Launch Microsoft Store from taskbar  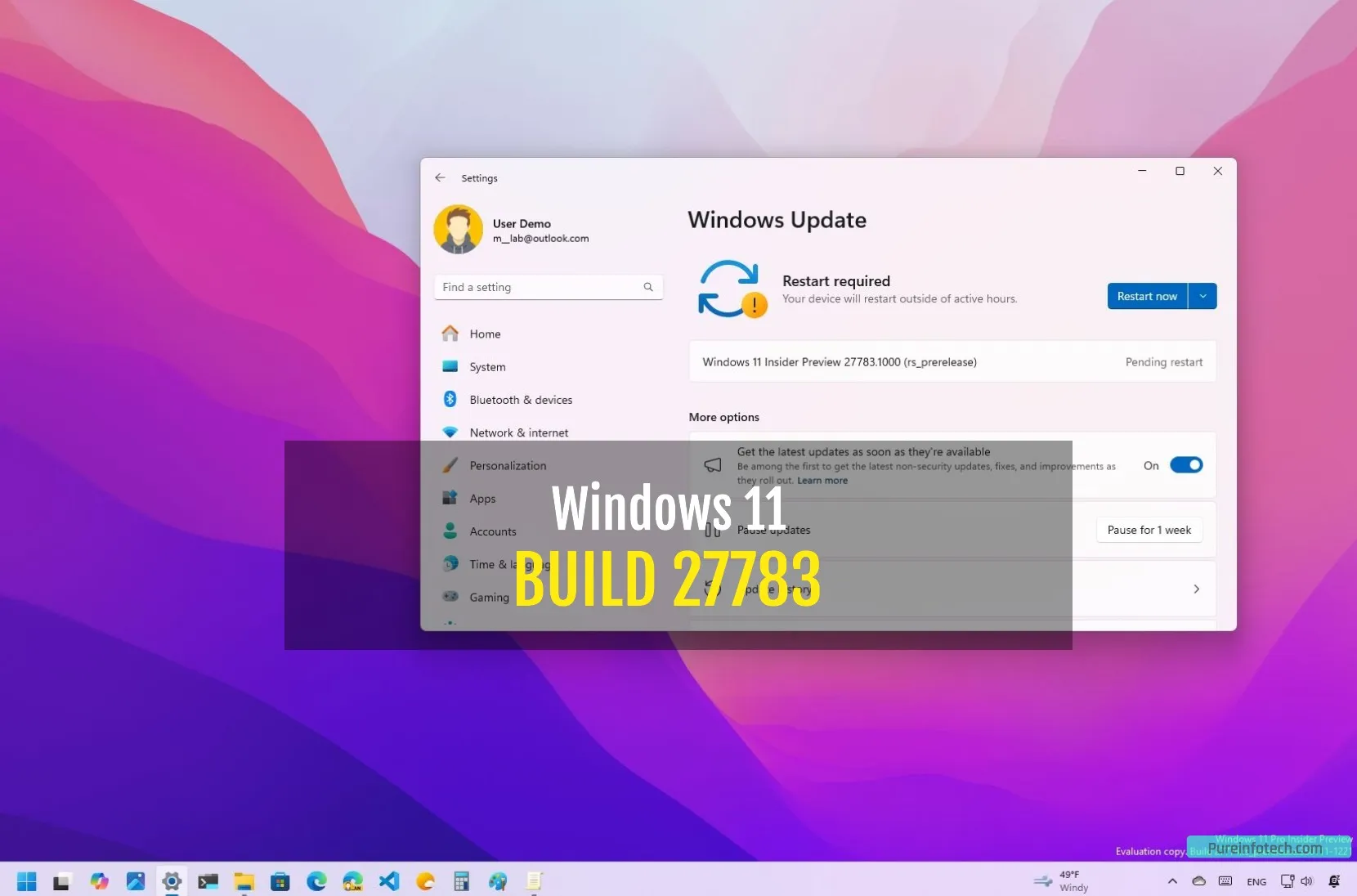click(x=280, y=881)
